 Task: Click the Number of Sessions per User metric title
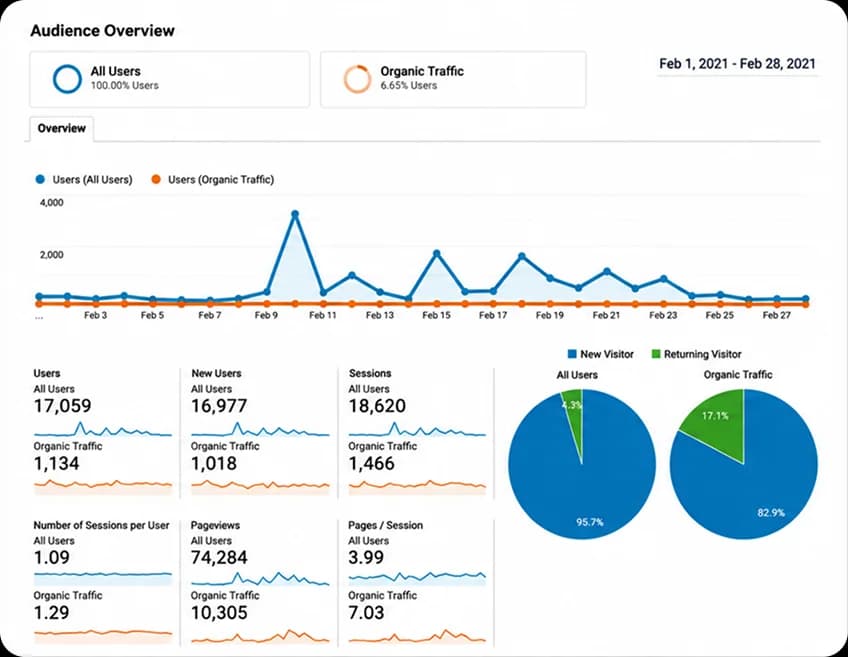[101, 526]
